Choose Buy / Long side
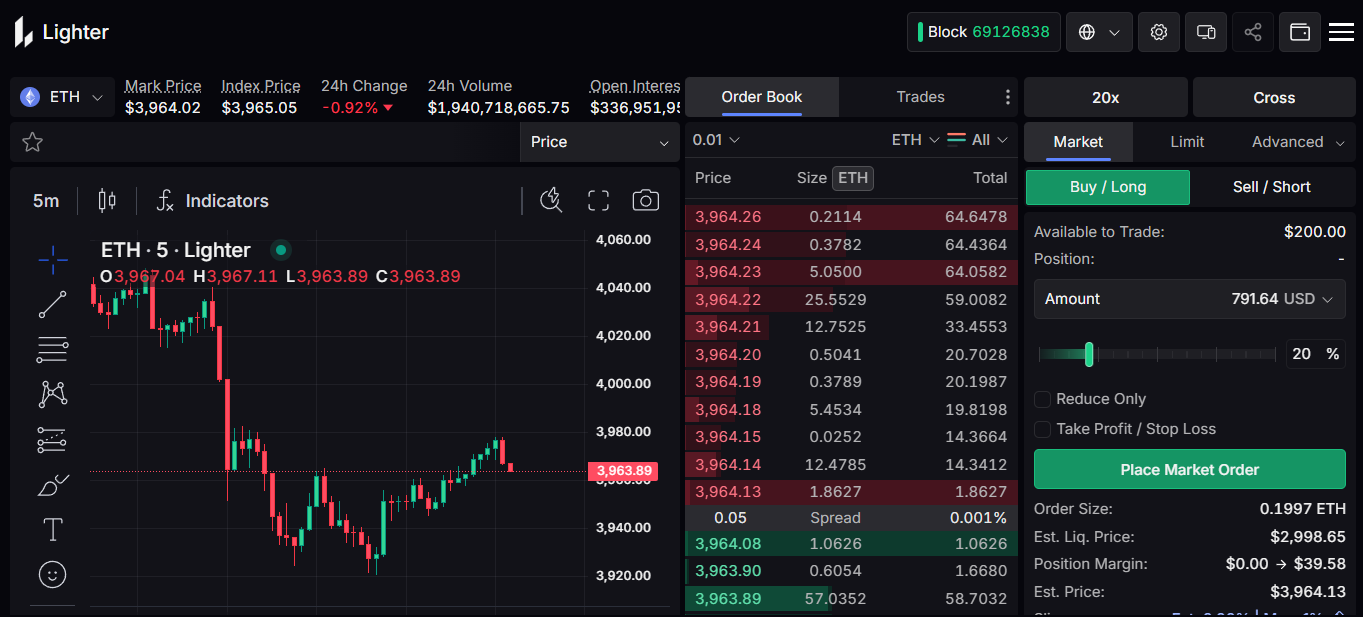 pos(1108,187)
